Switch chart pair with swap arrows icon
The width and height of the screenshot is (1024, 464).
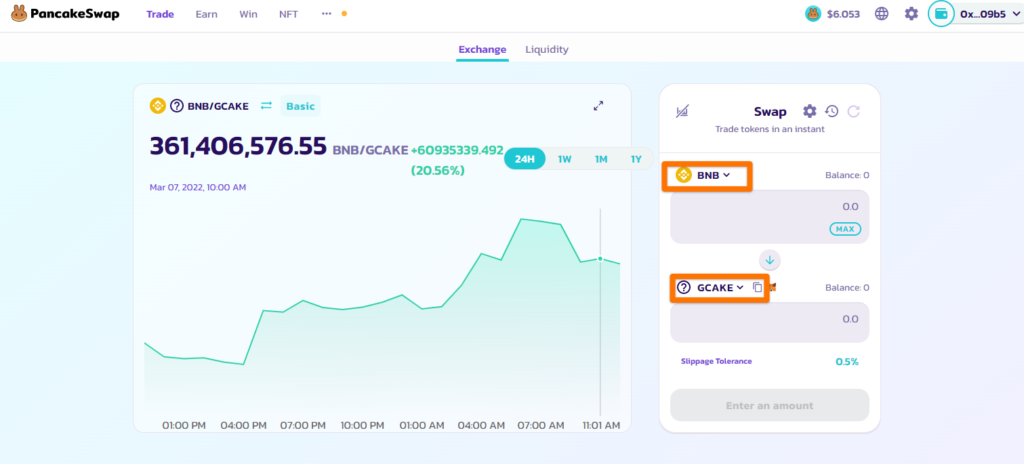click(x=266, y=106)
